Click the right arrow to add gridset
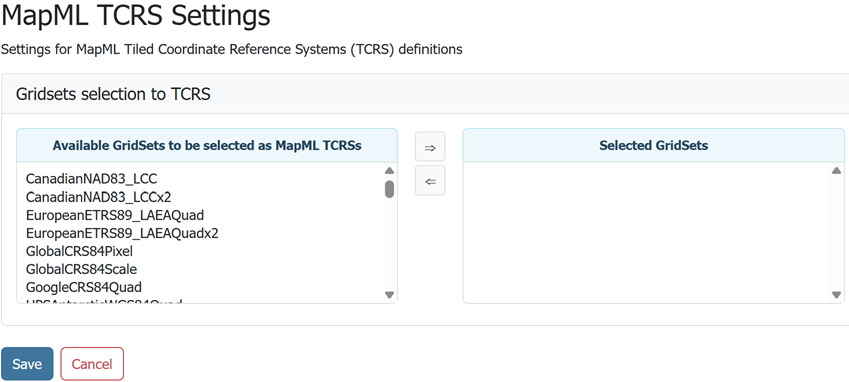Image resolution: width=849 pixels, height=382 pixels. 430,147
